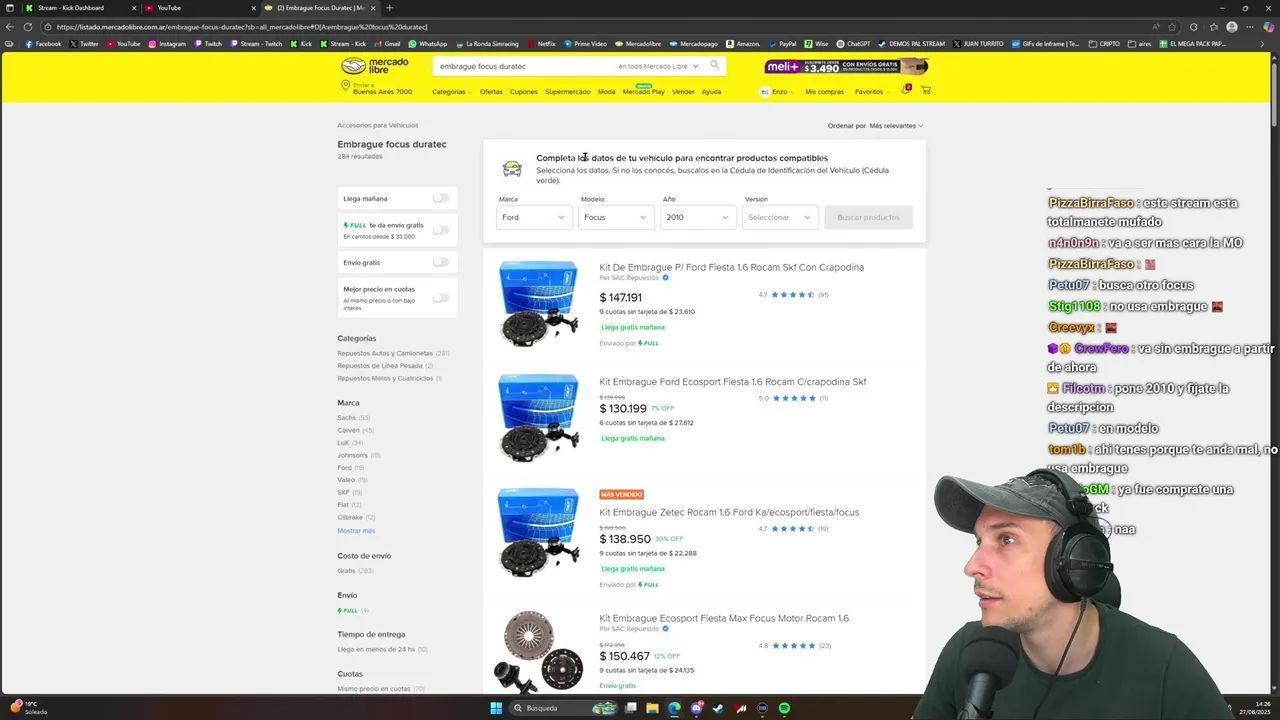Screen dimensions: 1280x720
Task: Open Cupones in the navigation bar
Action: (524, 92)
